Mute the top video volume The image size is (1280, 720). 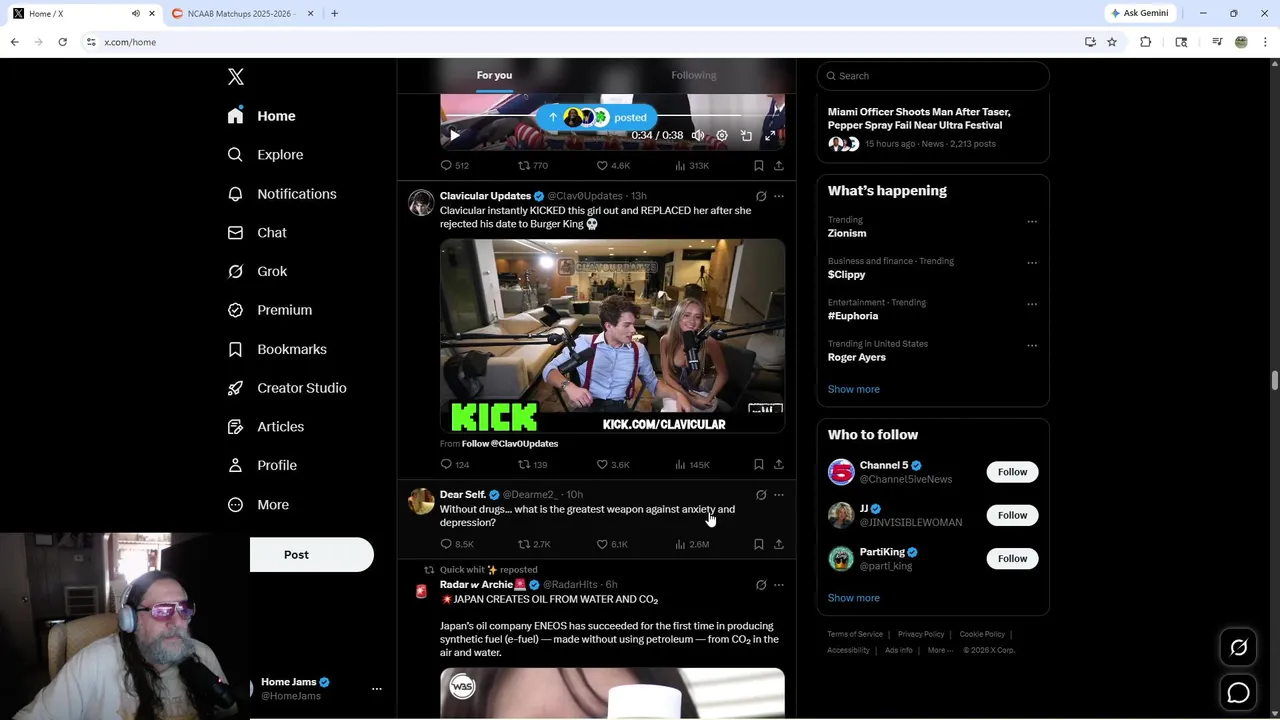point(698,135)
